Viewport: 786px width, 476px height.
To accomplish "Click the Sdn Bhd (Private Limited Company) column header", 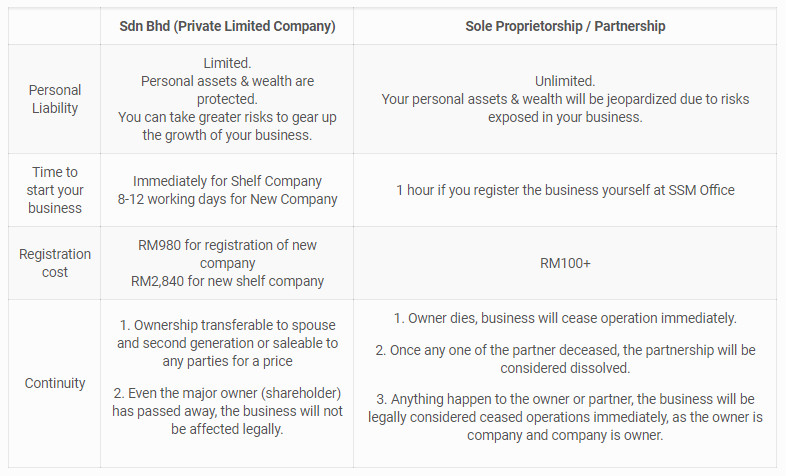I will (x=227, y=26).
